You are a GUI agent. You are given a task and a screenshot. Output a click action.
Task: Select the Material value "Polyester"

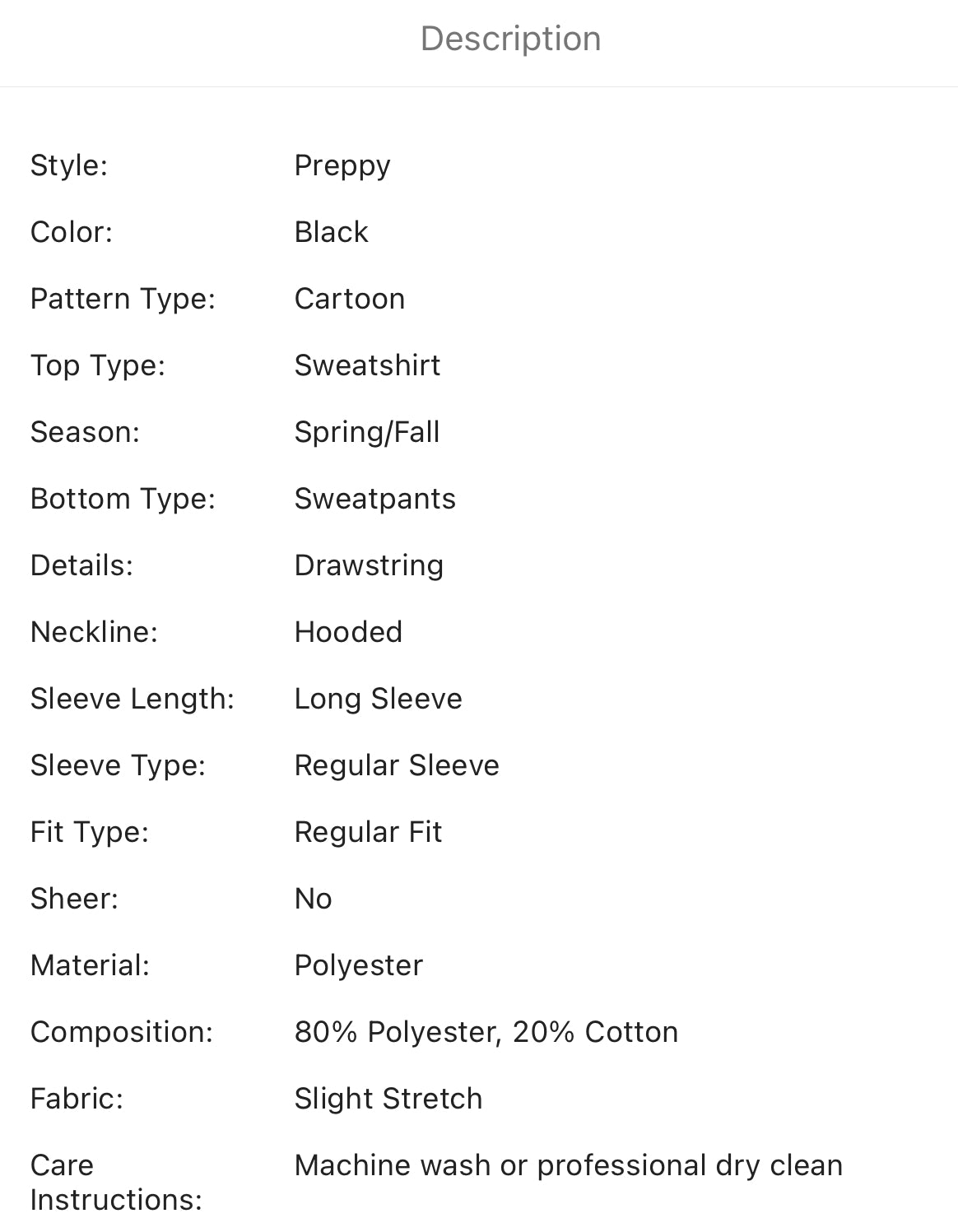[358, 965]
